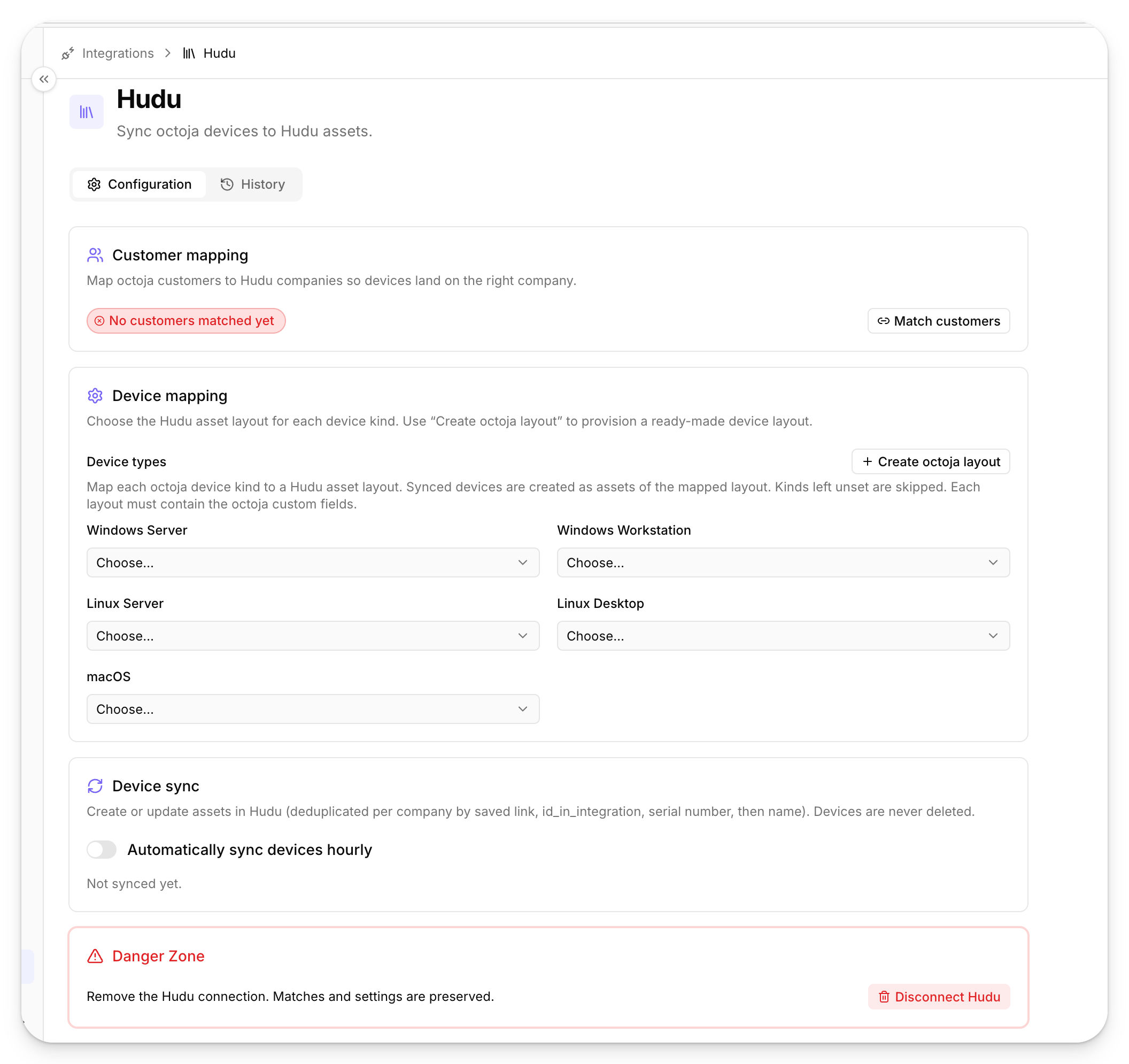Click the Customer mapping people icon
1129x1064 pixels.
click(x=95, y=255)
